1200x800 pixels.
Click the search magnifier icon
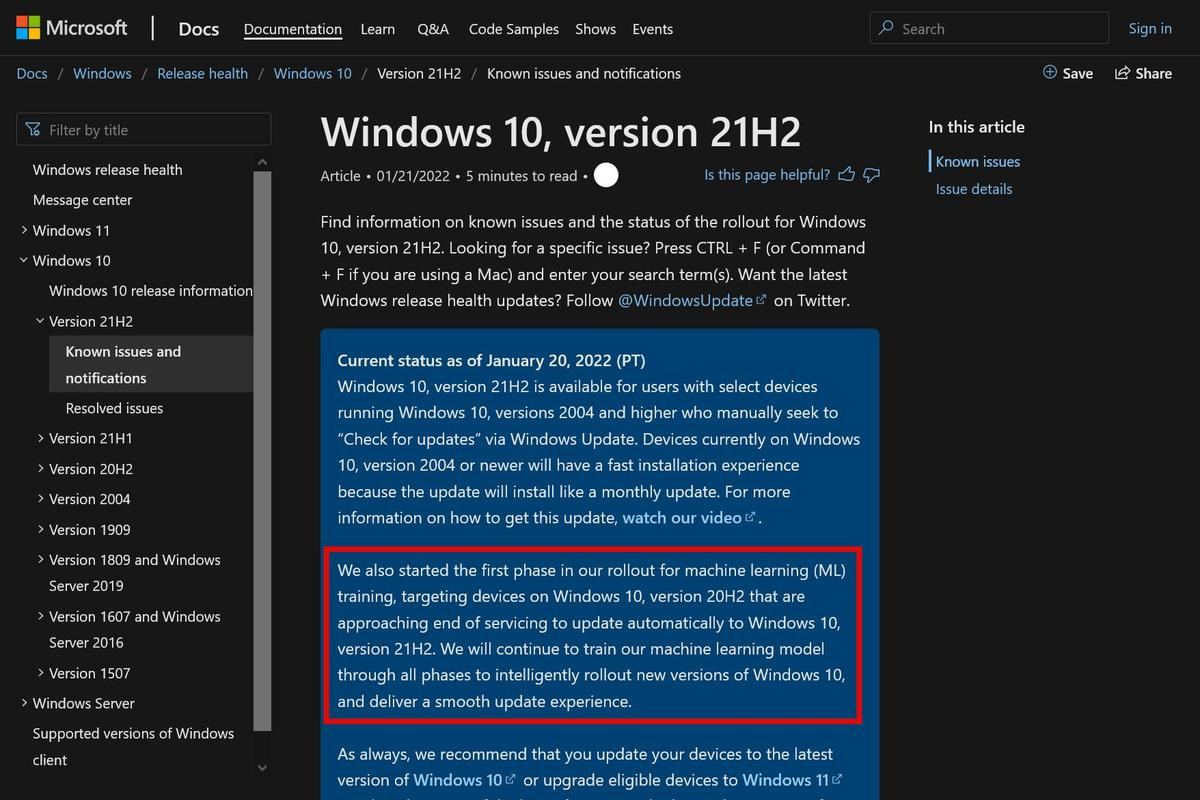coord(886,28)
